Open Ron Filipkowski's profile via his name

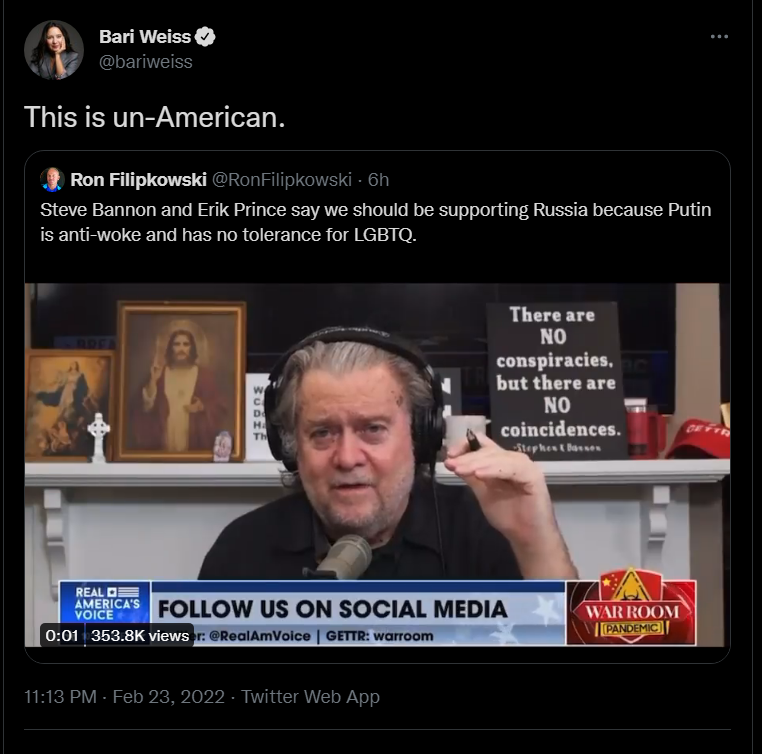(x=138, y=180)
